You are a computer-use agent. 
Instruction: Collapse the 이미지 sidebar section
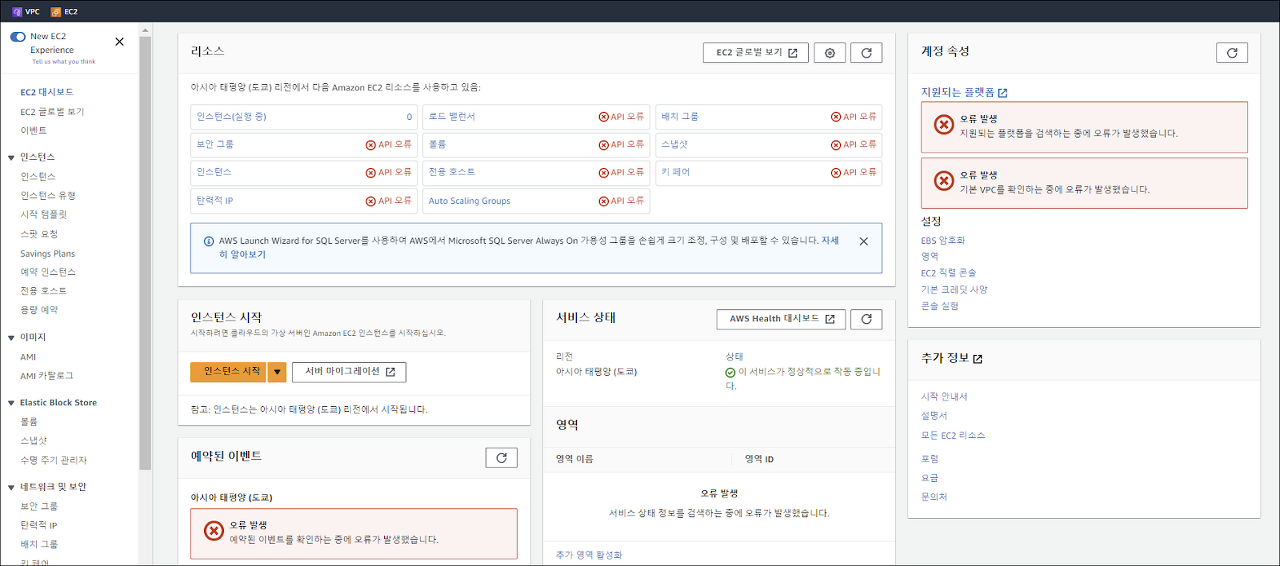coord(11,337)
